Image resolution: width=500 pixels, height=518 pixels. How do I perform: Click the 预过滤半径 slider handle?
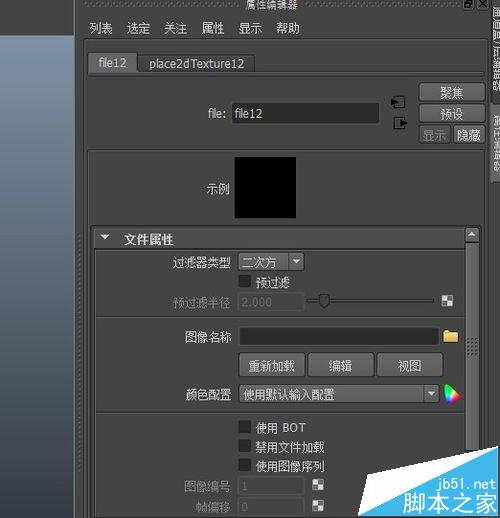click(324, 301)
